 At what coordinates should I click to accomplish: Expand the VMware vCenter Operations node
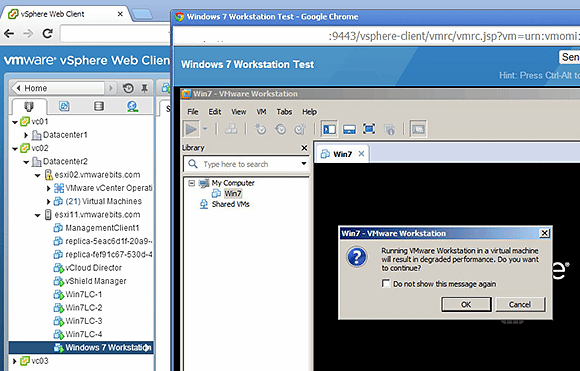(48, 188)
